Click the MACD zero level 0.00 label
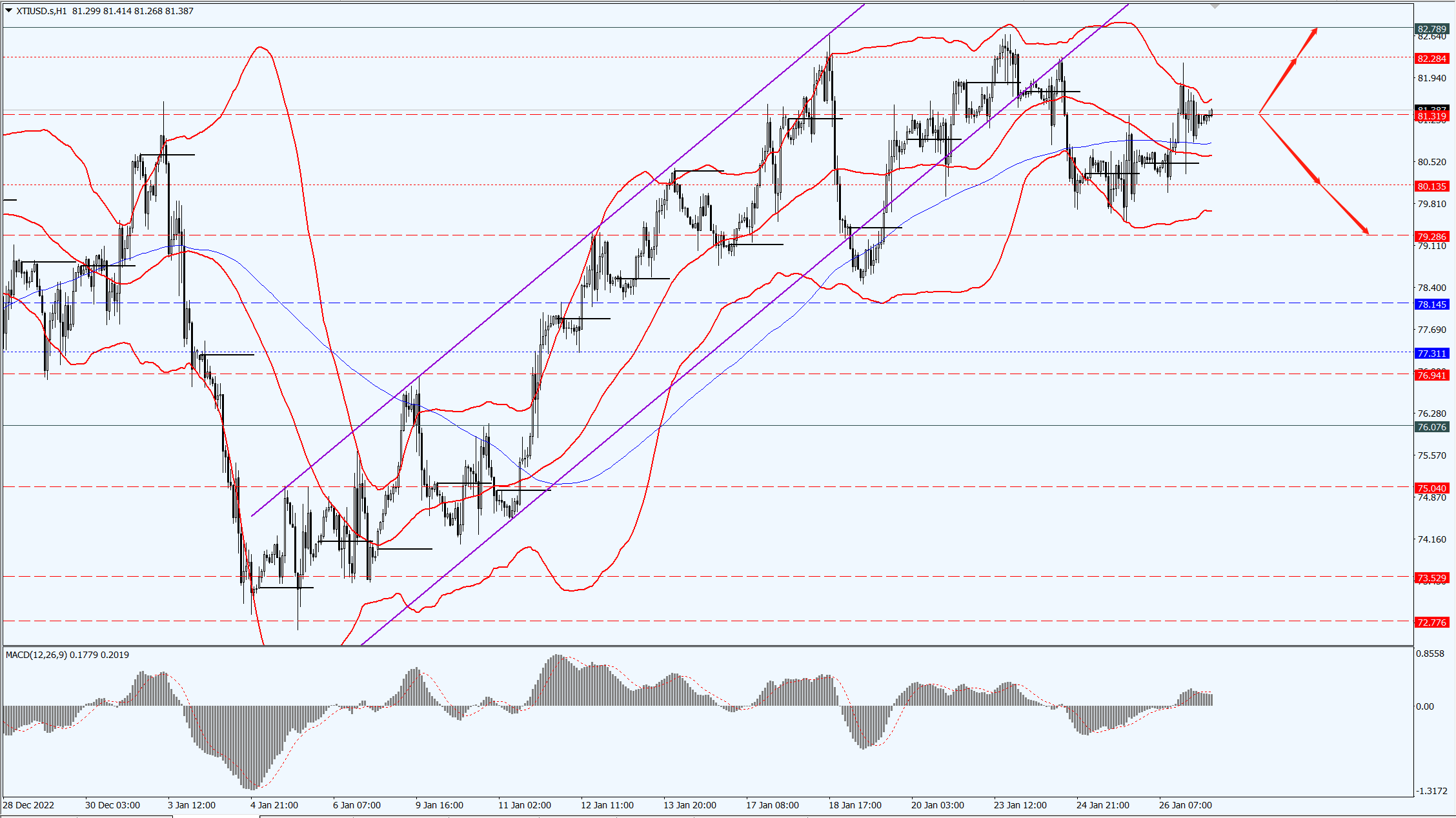Viewport: 1456px width, 818px height. pos(1425,706)
